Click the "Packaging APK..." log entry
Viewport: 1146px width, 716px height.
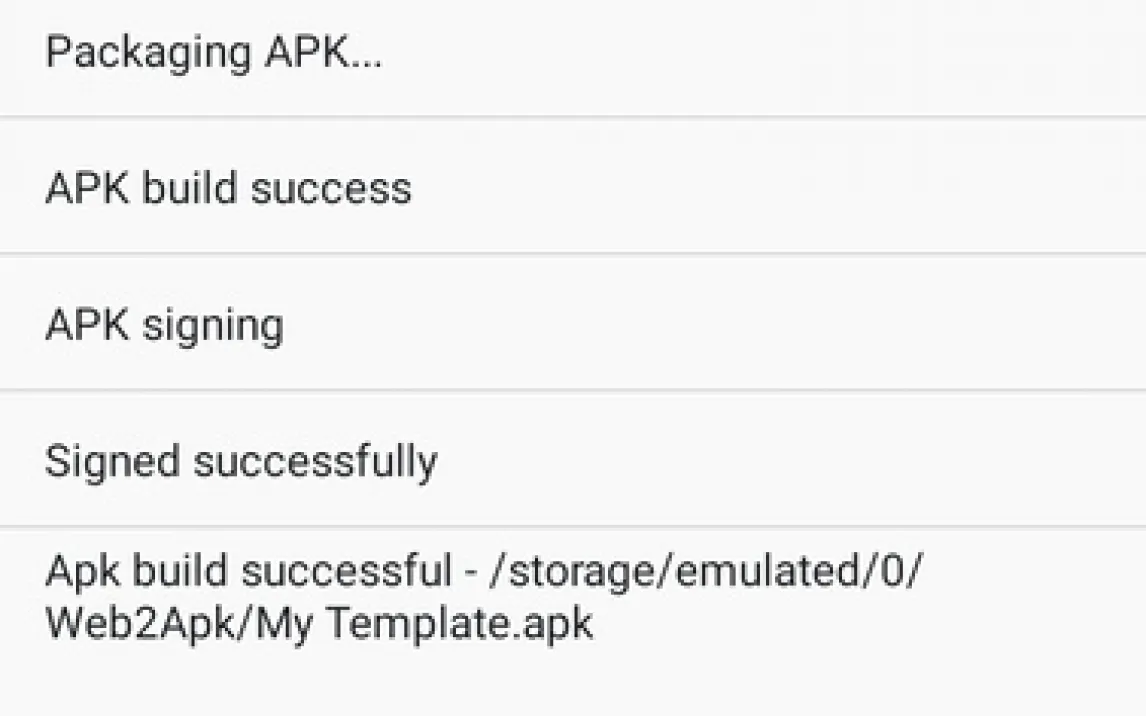(213, 53)
